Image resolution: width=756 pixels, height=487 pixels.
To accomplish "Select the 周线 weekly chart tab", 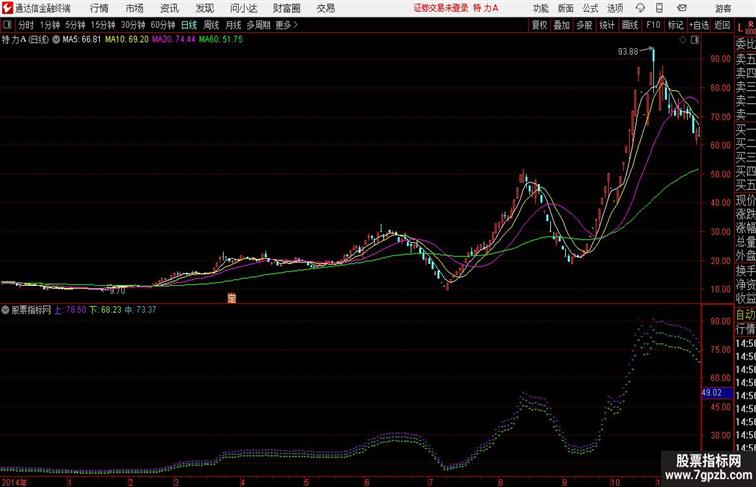I will [x=211, y=25].
